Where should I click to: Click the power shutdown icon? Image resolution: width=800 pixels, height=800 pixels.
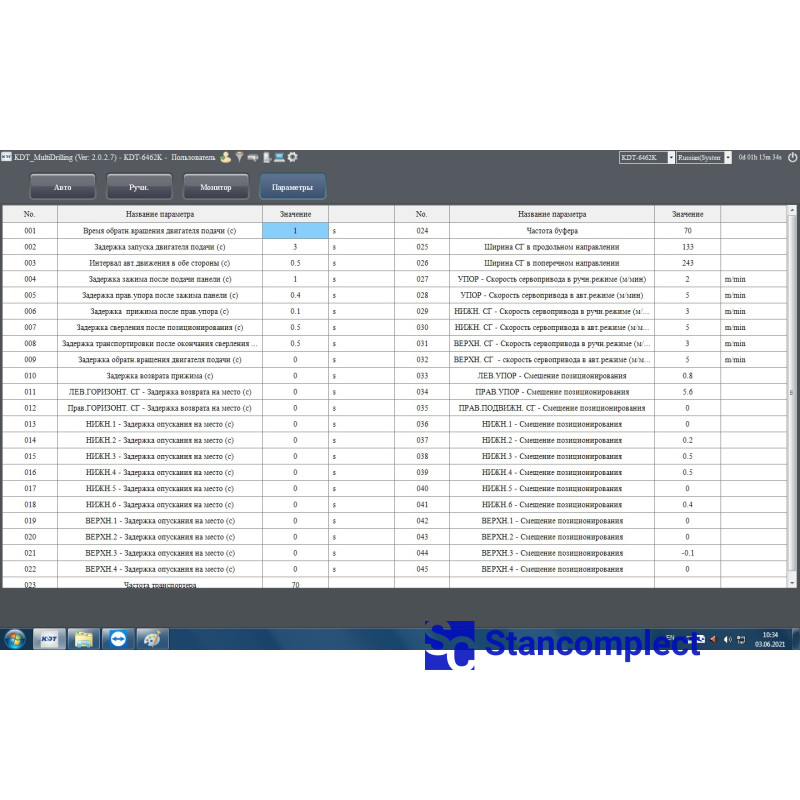tap(792, 157)
